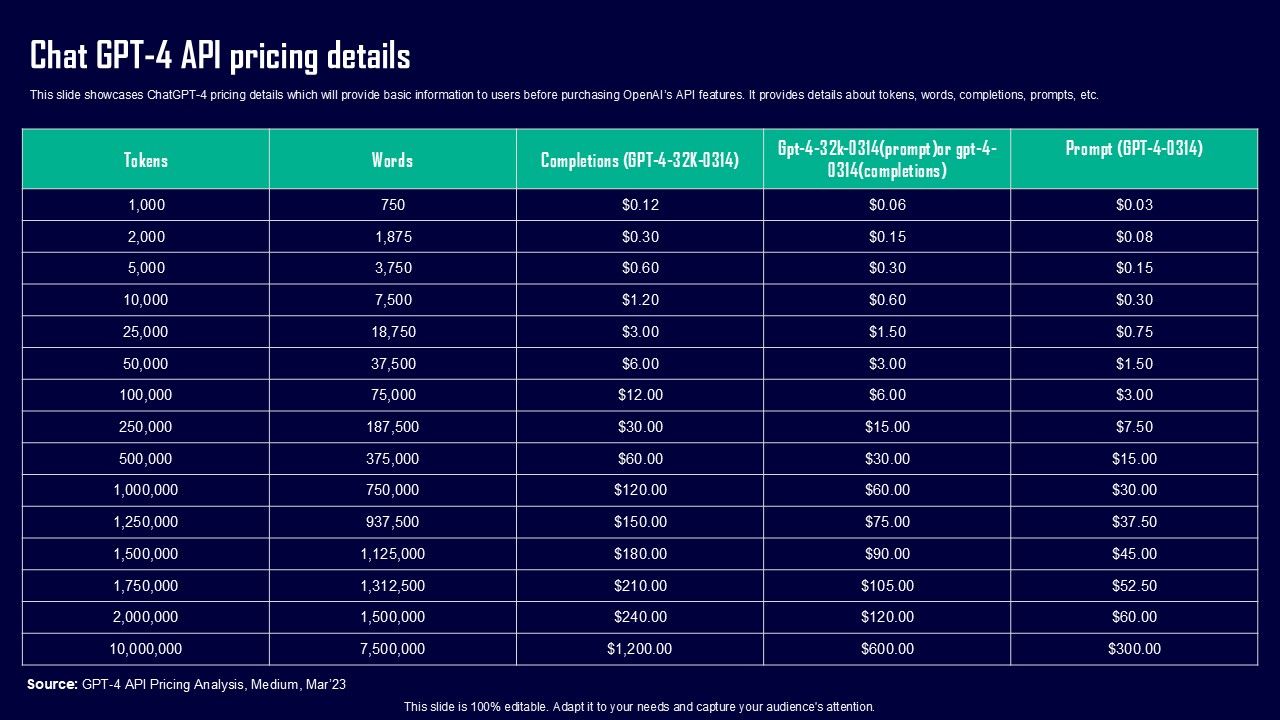Click the $1,200.00 completions price cell
Image resolution: width=1280 pixels, height=720 pixels.
(x=640, y=649)
